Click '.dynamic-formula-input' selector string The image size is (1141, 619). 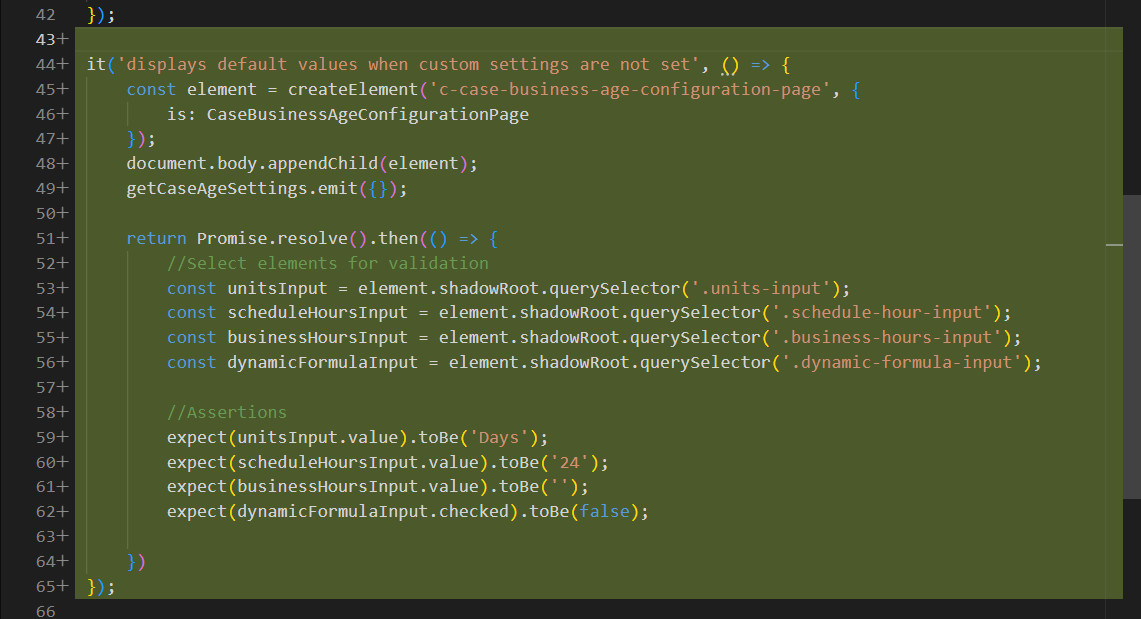(x=902, y=363)
